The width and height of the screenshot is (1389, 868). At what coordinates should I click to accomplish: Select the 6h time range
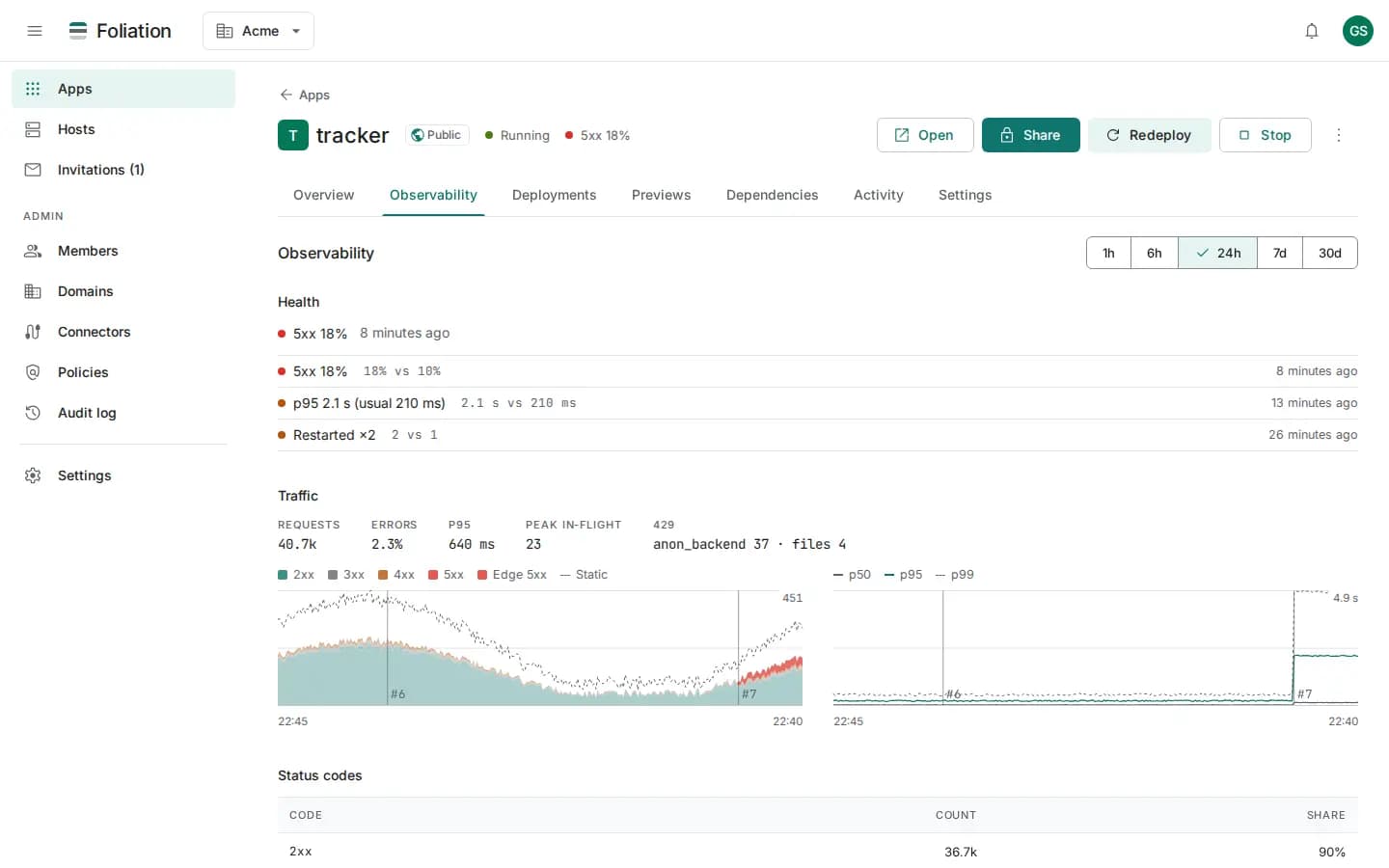point(1155,253)
